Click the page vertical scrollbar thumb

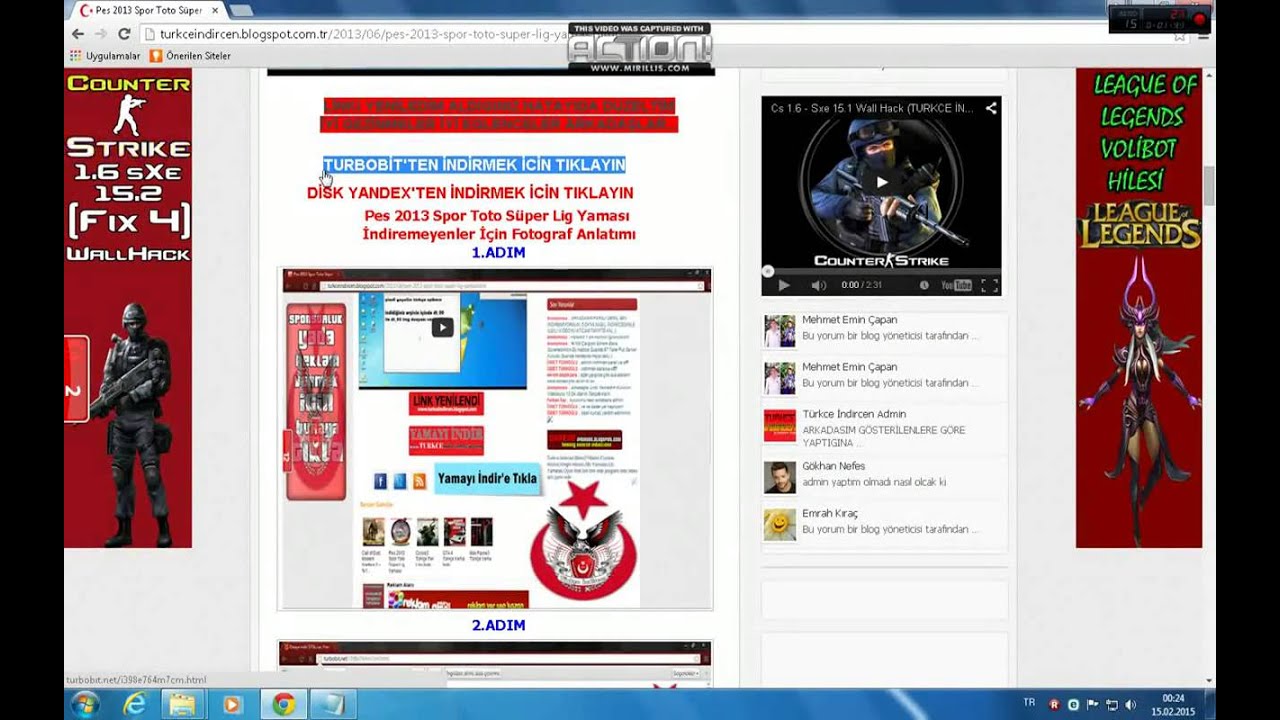pyautogui.click(x=1209, y=185)
